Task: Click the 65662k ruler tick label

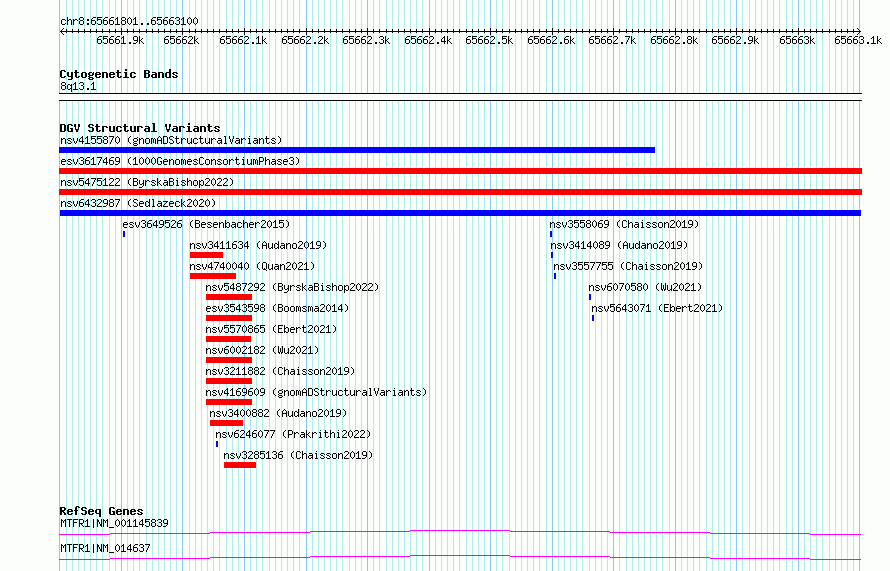Action: pos(181,40)
